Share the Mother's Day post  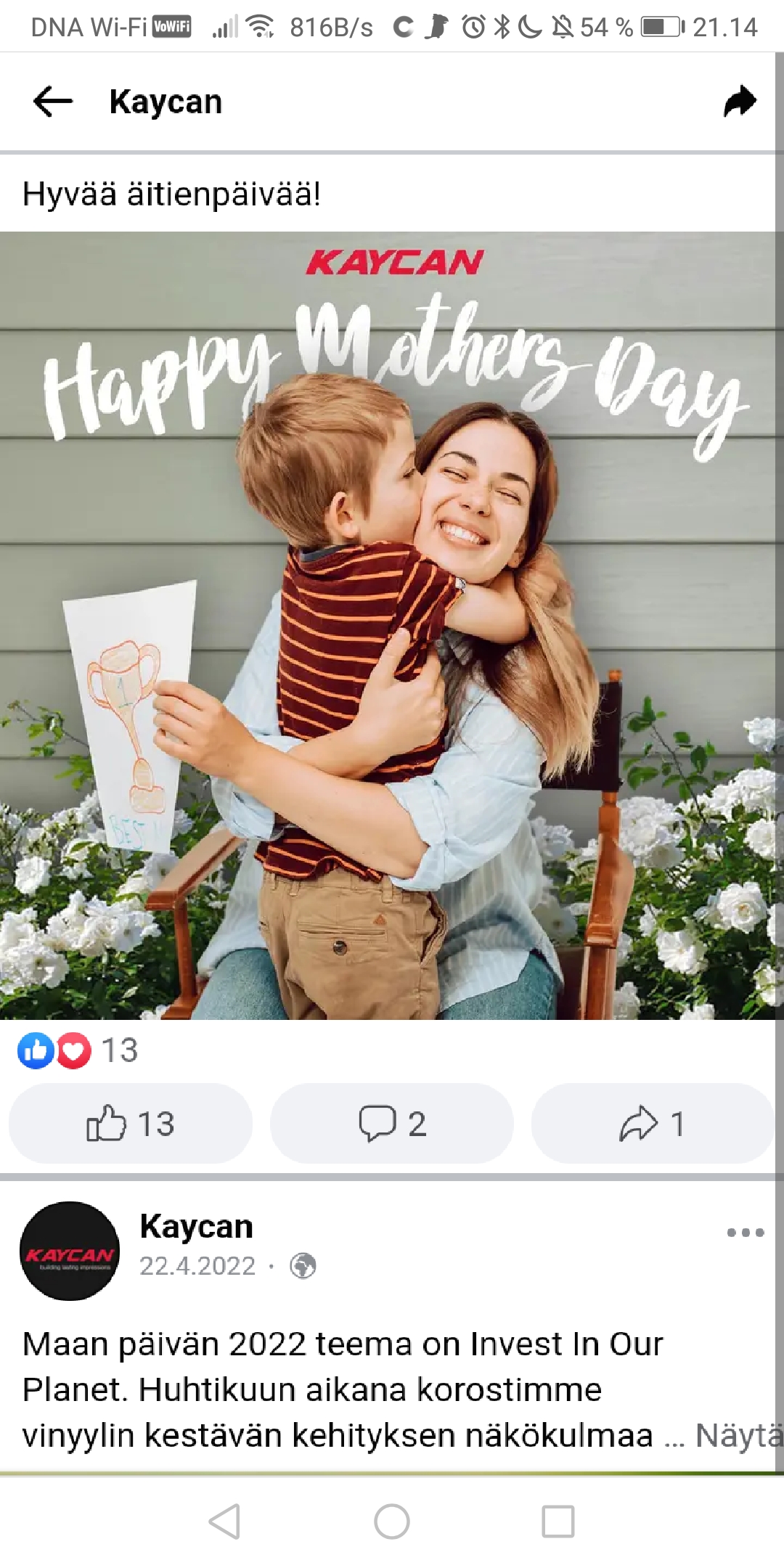pyautogui.click(x=653, y=1123)
